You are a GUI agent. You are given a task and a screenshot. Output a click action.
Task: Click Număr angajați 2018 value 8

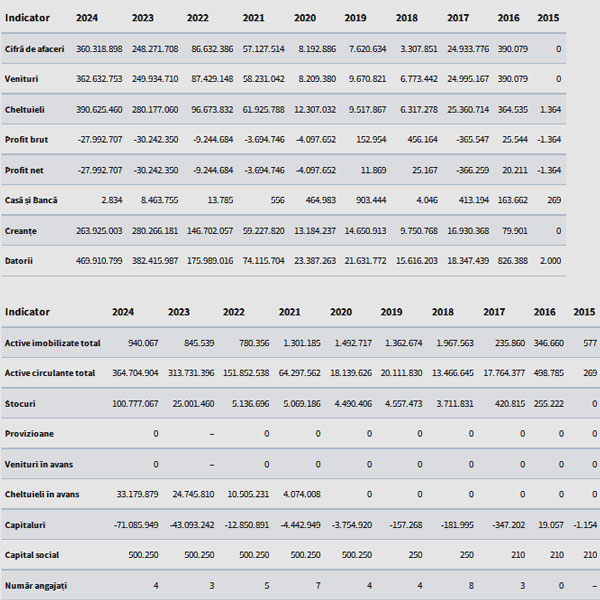471,586
